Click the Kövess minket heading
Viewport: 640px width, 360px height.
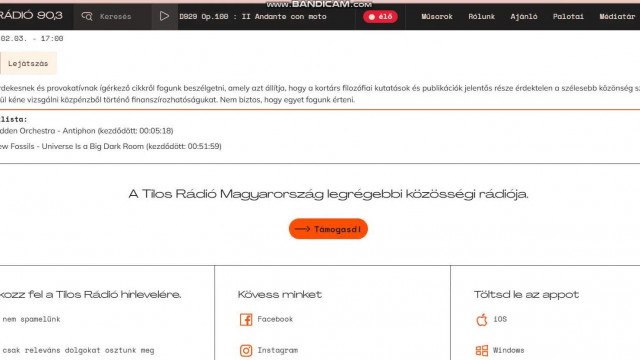click(280, 294)
